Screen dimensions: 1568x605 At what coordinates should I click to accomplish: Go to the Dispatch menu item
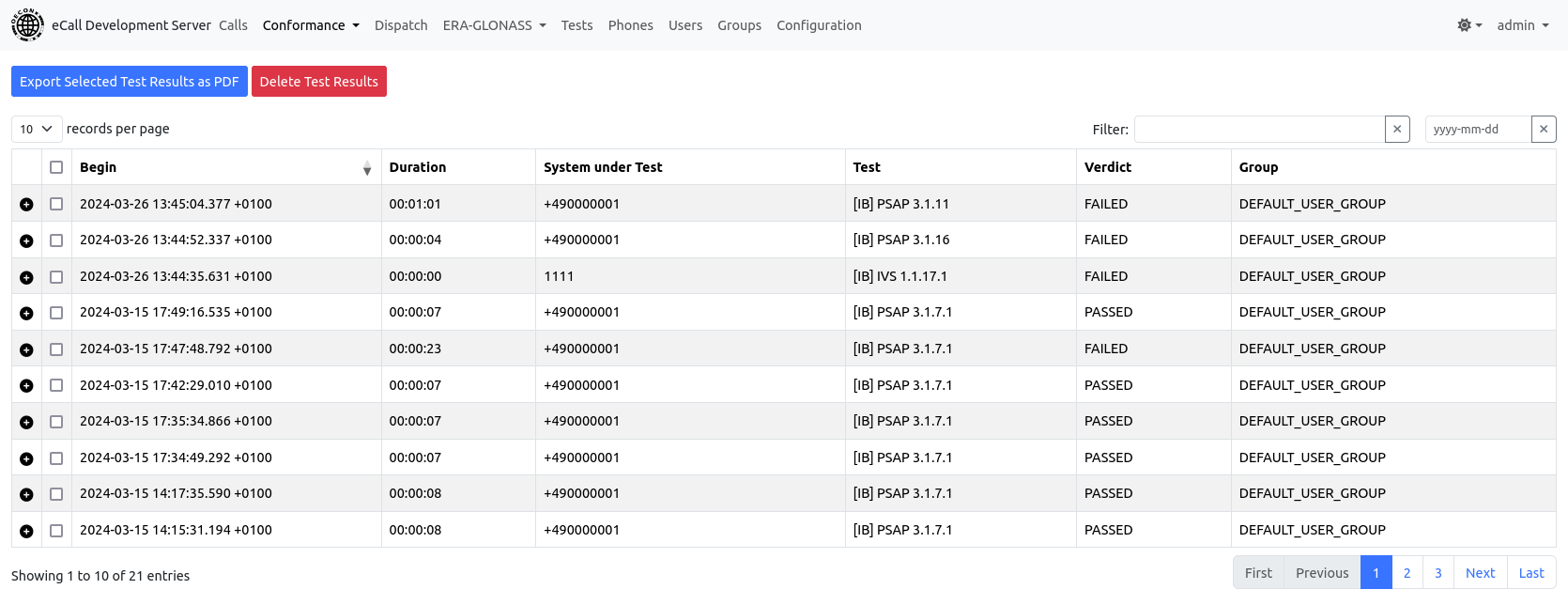click(401, 25)
